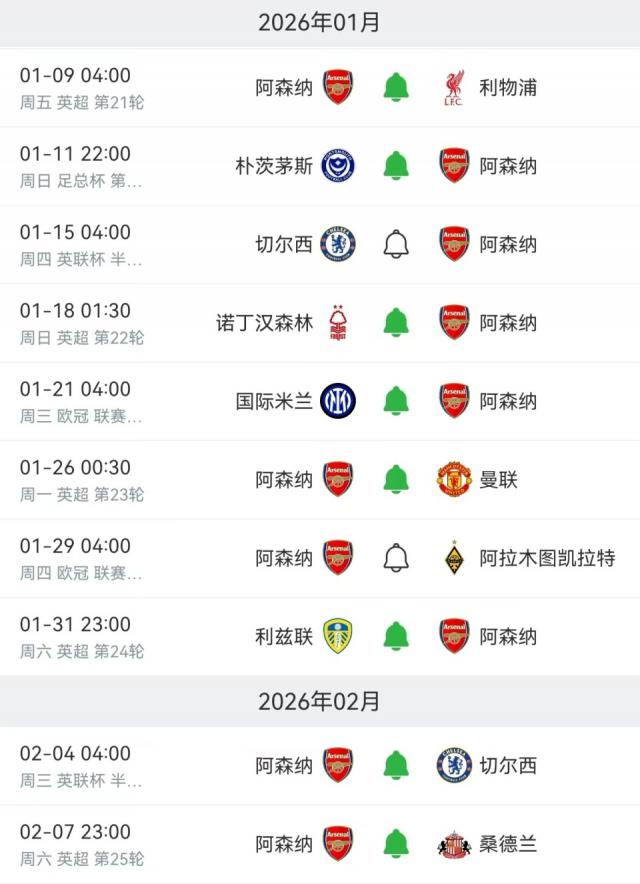The width and height of the screenshot is (640, 884).
Task: Select the 2026年02月 month header
Action: point(319,702)
